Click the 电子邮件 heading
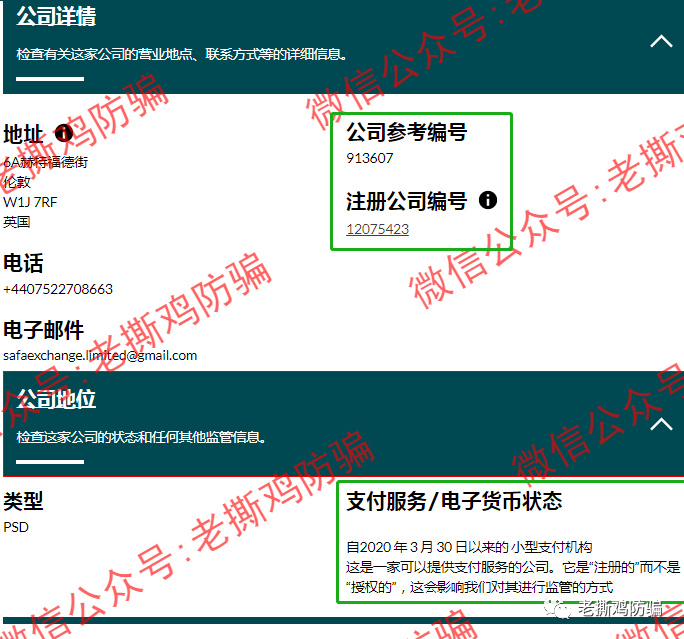The image size is (684, 639). coord(43,330)
